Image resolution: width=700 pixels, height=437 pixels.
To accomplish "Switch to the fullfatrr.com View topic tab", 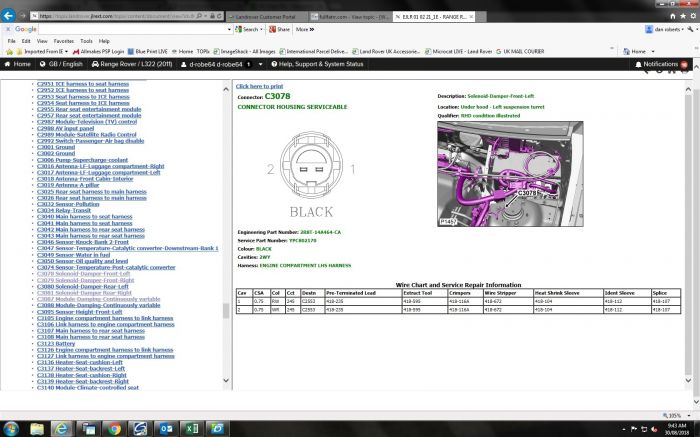I will click(350, 17).
